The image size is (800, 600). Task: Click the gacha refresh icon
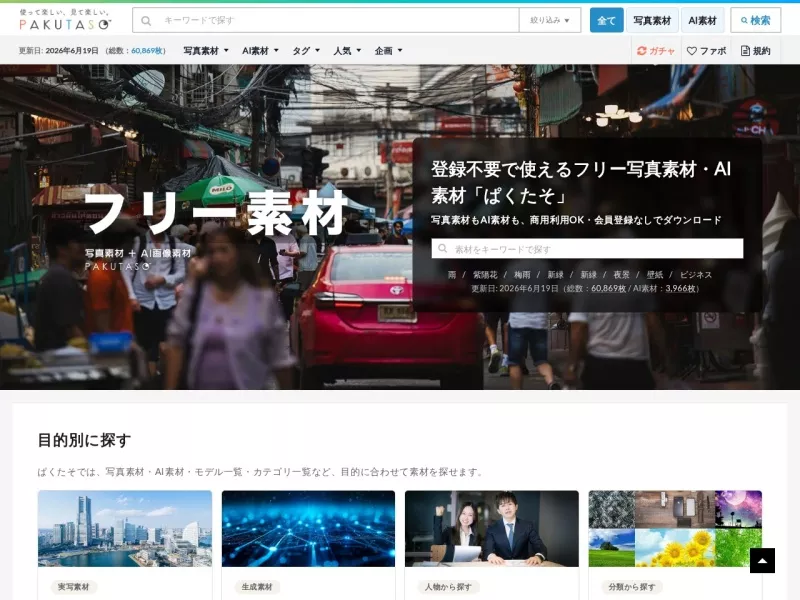point(641,51)
